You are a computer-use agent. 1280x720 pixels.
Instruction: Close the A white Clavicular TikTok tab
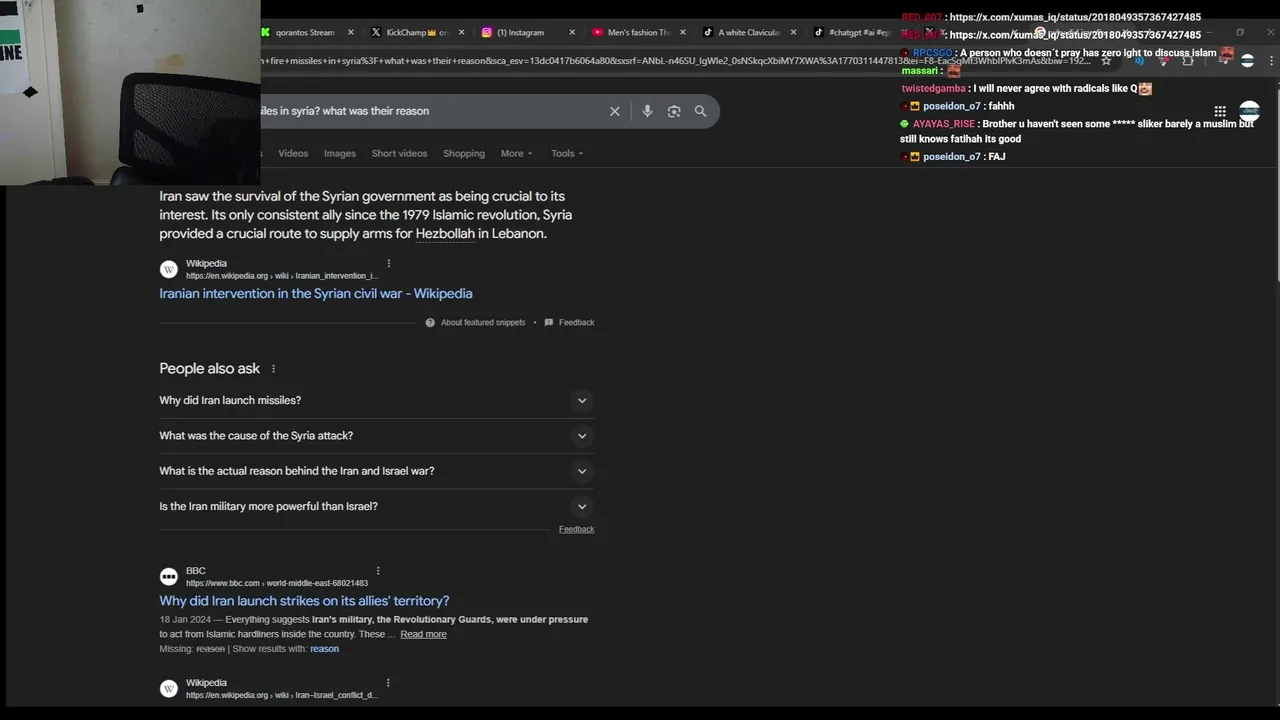[793, 32]
